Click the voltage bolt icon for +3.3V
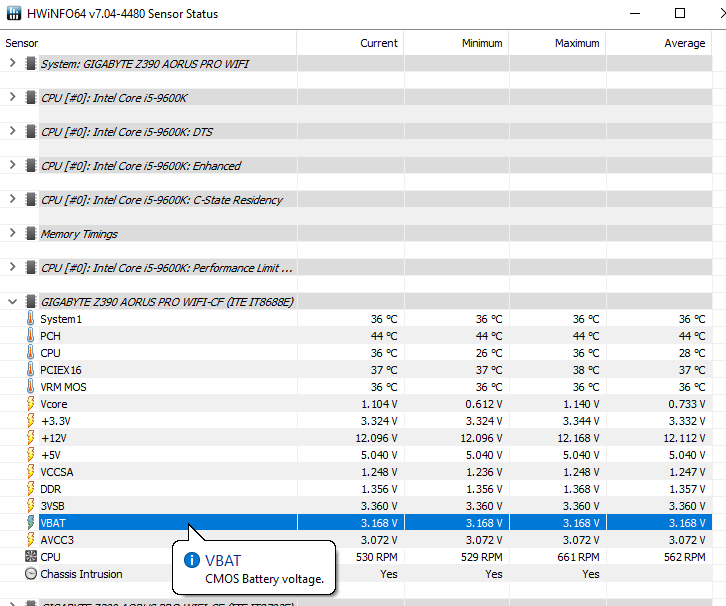 [x=31, y=421]
